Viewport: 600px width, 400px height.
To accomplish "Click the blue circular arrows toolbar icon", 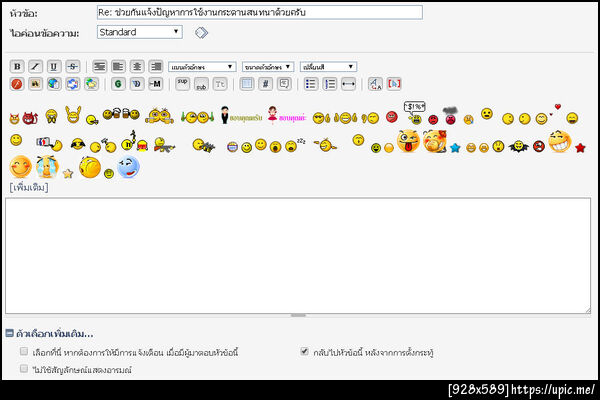I will pyautogui.click(x=73, y=84).
